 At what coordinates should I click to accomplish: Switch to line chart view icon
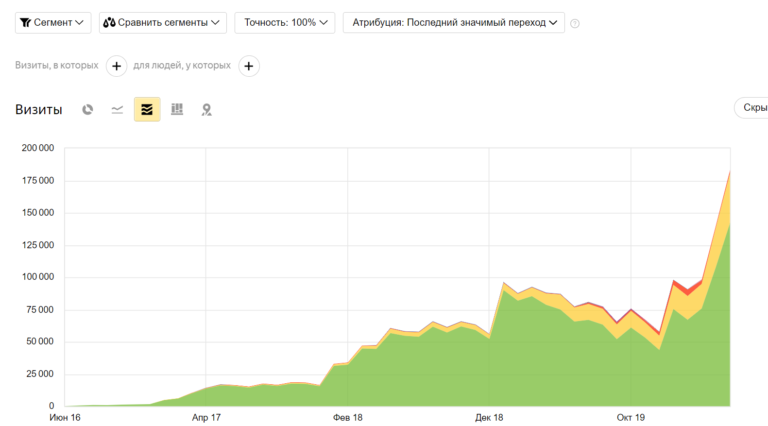pos(117,109)
